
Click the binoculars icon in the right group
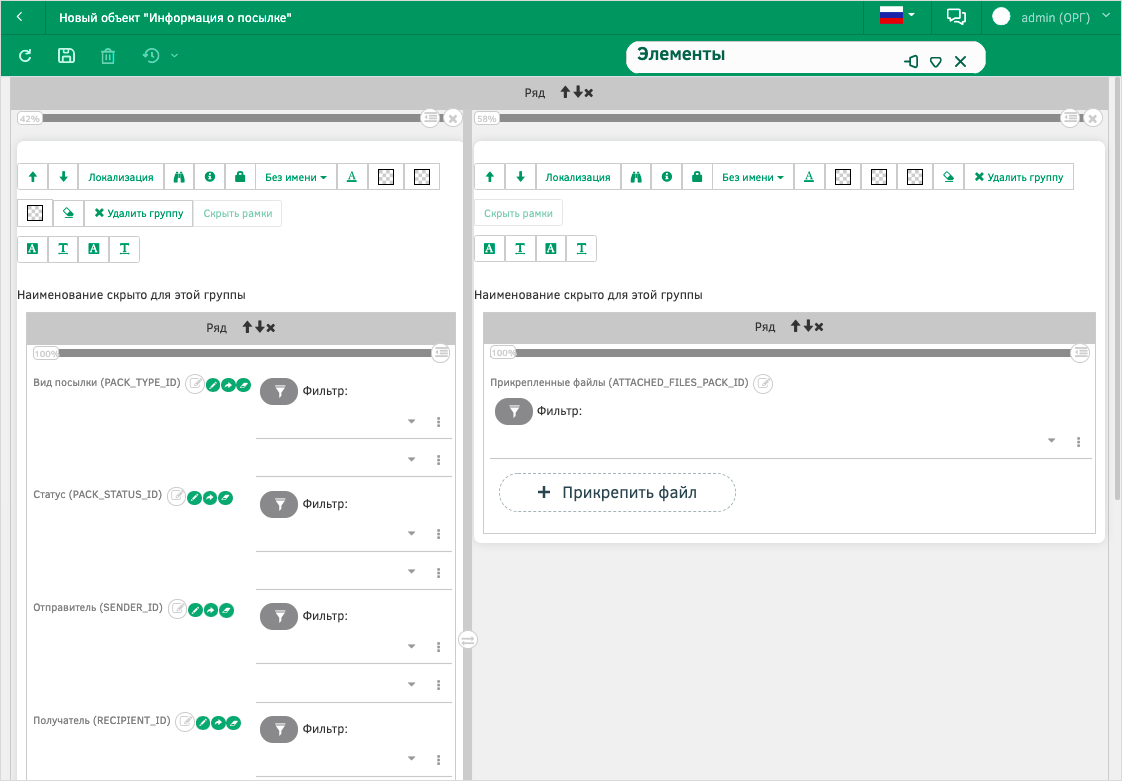coord(635,177)
